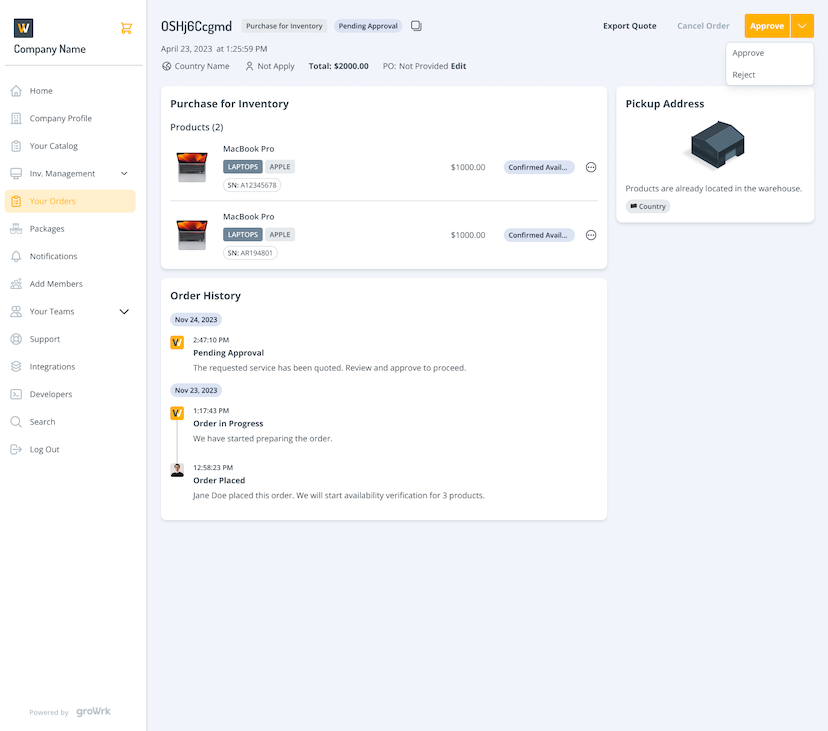Click Edit next to PO Not Provided
Image resolution: width=828 pixels, height=731 pixels.
[458, 66]
